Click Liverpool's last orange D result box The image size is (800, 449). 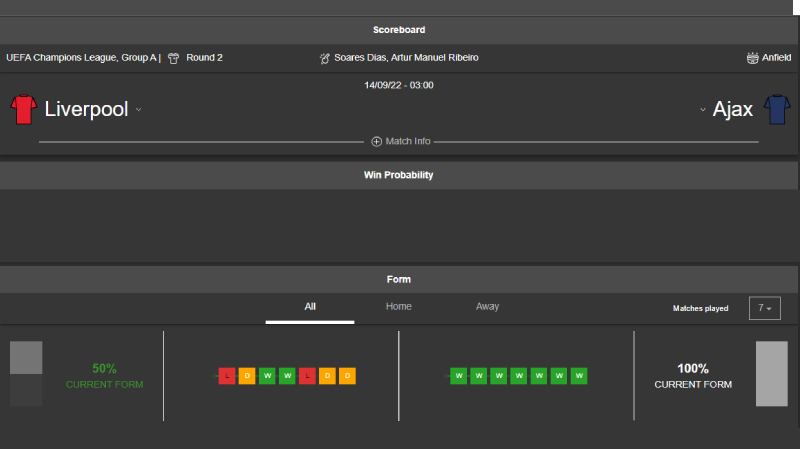click(347, 376)
